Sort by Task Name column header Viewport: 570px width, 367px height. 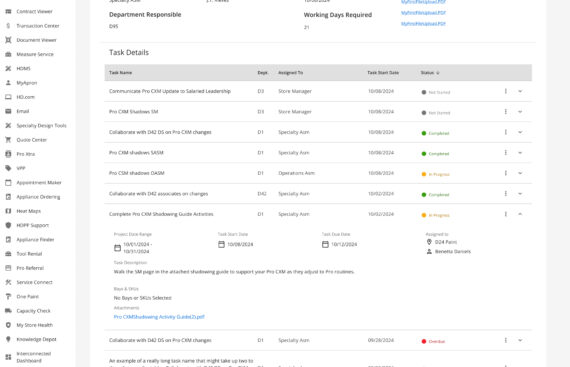120,73
